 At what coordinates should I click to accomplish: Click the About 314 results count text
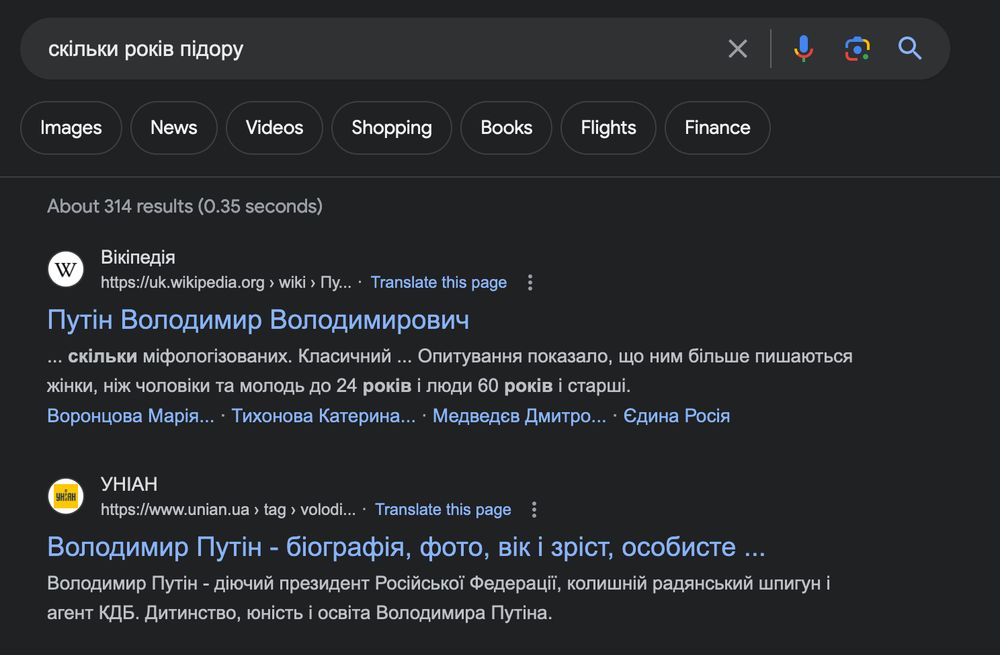pos(185,206)
